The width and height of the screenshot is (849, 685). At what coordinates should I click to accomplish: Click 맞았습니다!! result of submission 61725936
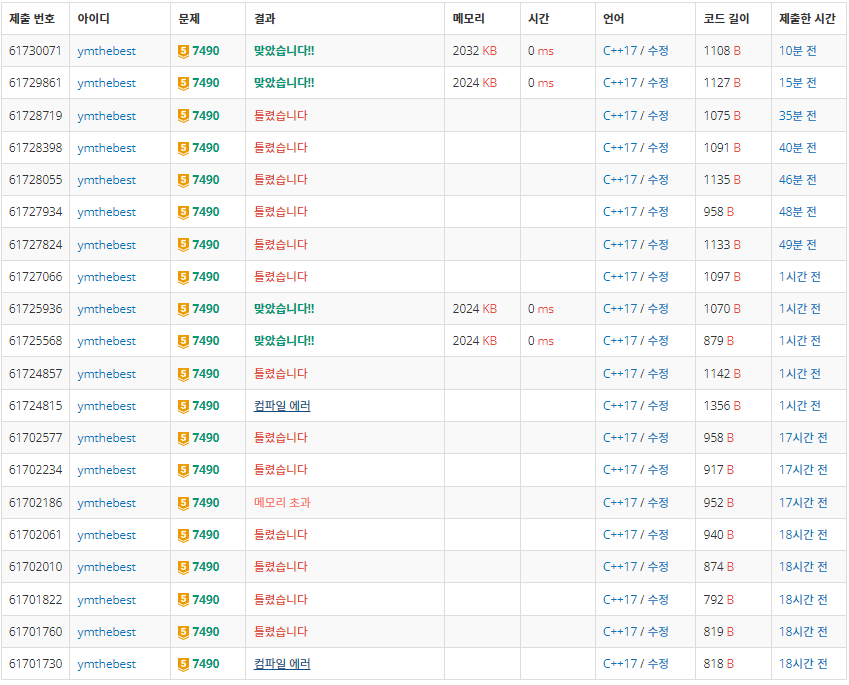(x=284, y=309)
